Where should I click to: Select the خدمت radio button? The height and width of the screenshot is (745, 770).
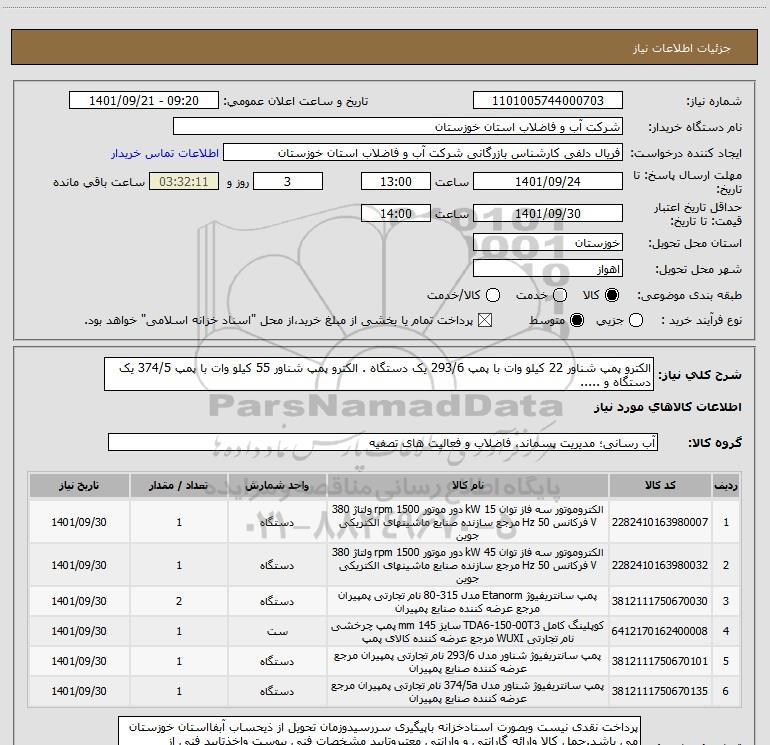point(560,295)
